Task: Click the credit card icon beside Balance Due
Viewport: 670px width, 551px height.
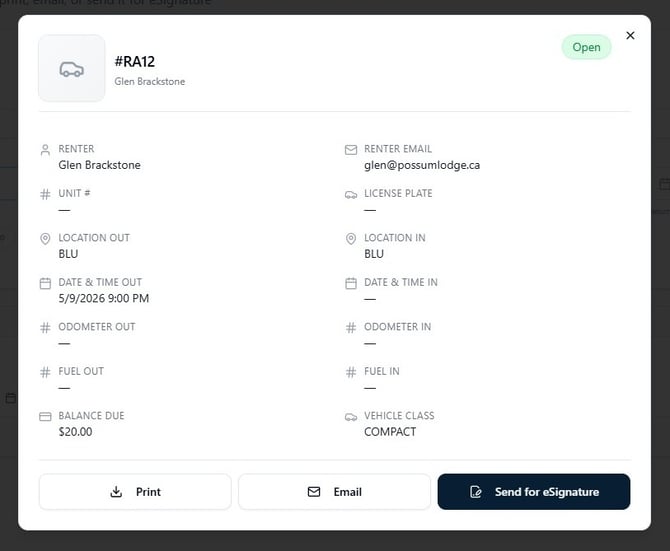Action: click(x=45, y=416)
